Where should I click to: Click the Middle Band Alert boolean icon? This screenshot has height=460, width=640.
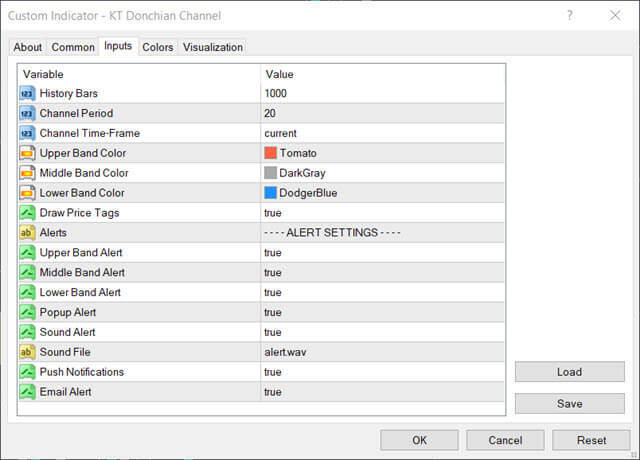point(27,273)
